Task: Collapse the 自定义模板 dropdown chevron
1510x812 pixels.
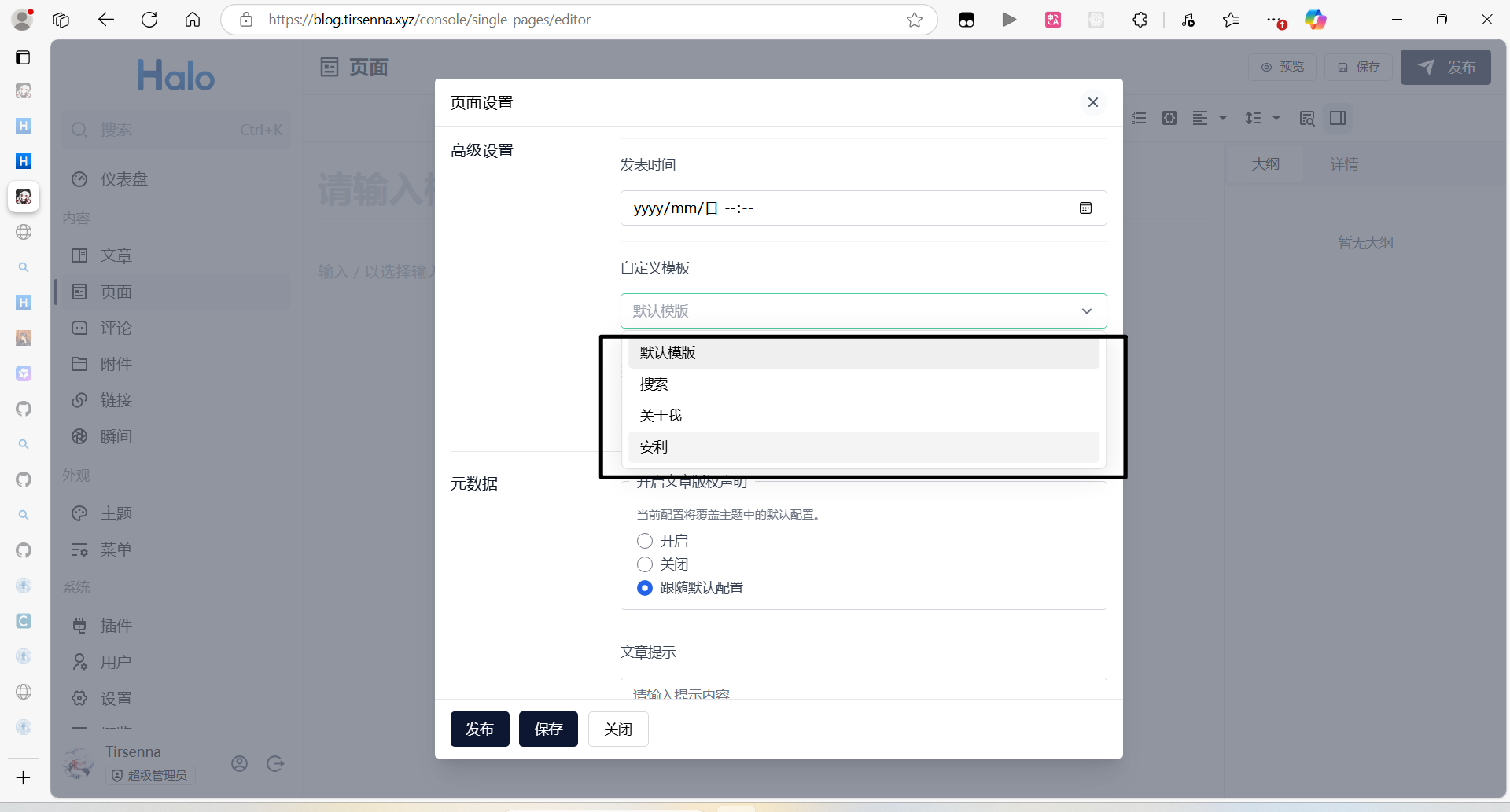Action: (x=1086, y=311)
